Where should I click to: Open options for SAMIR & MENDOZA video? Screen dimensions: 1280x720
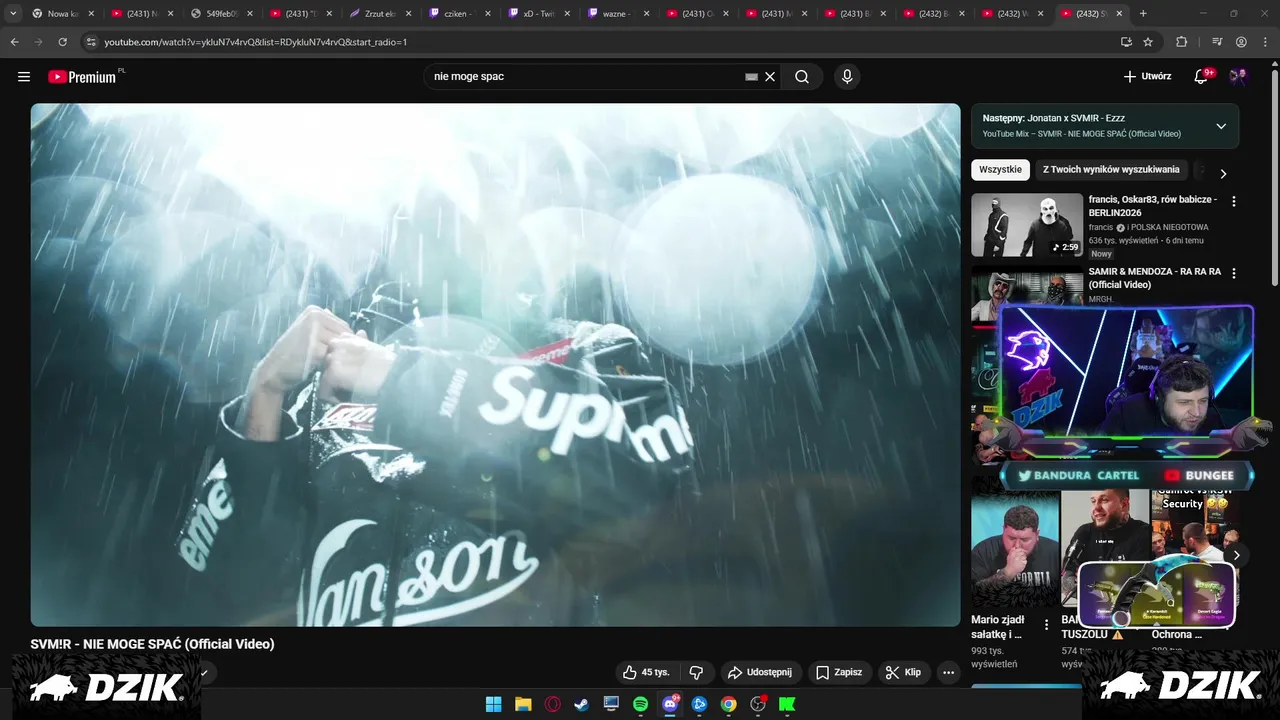pyautogui.click(x=1234, y=273)
